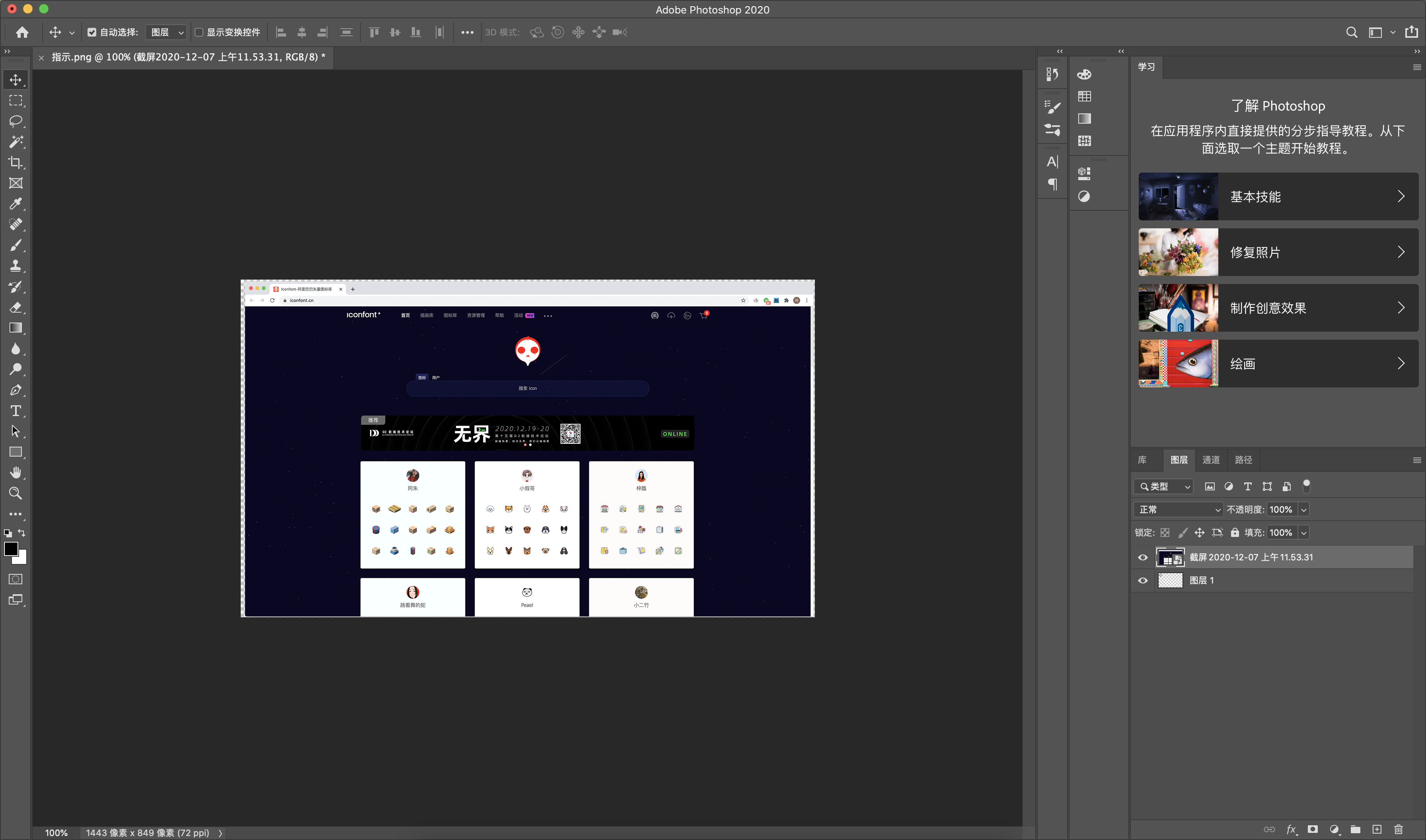Open the Move tool preset picker arrow
1426x840 pixels.
(x=72, y=33)
